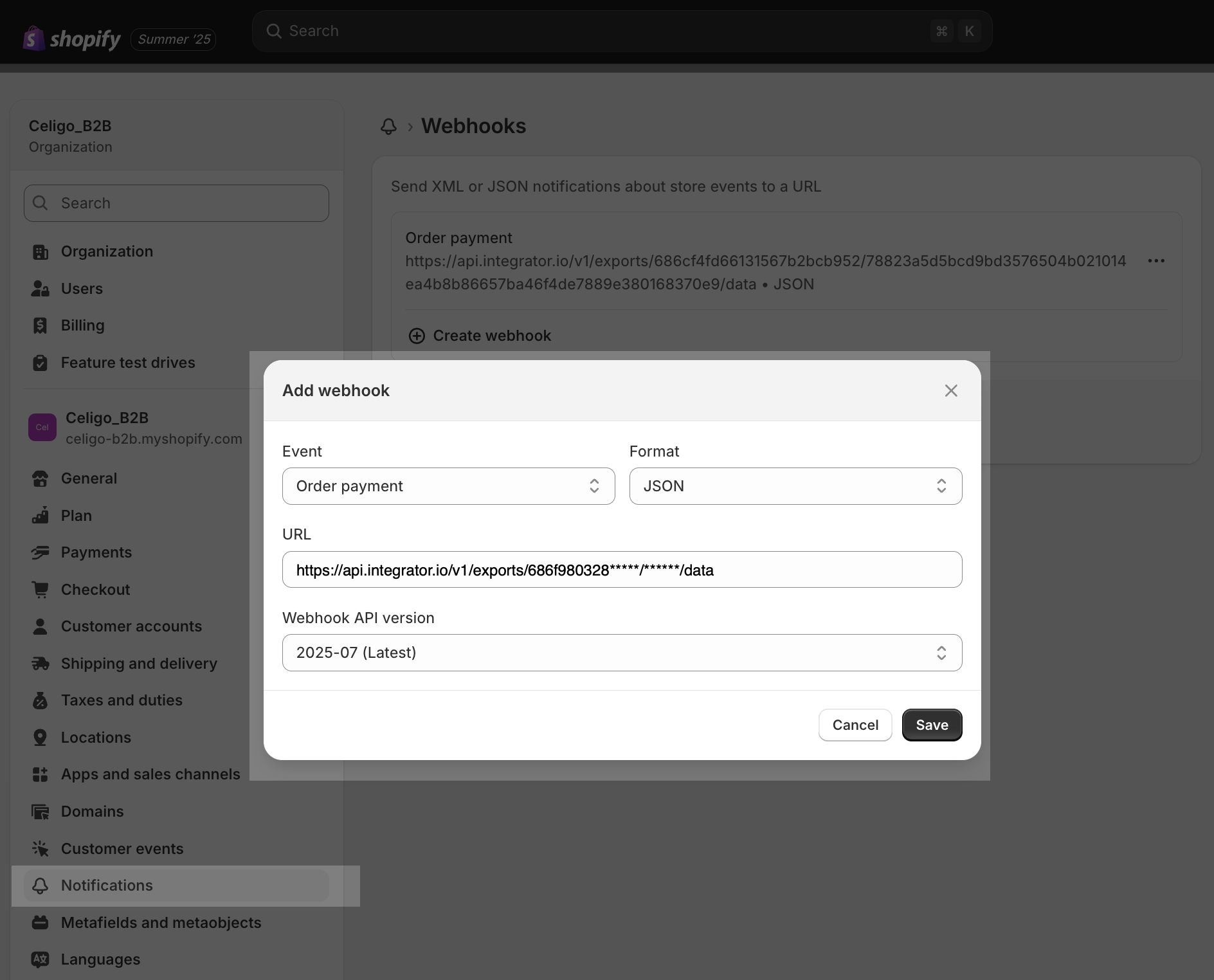The image size is (1214, 980).
Task: Open Feature test drives menu item
Action: 176,363
